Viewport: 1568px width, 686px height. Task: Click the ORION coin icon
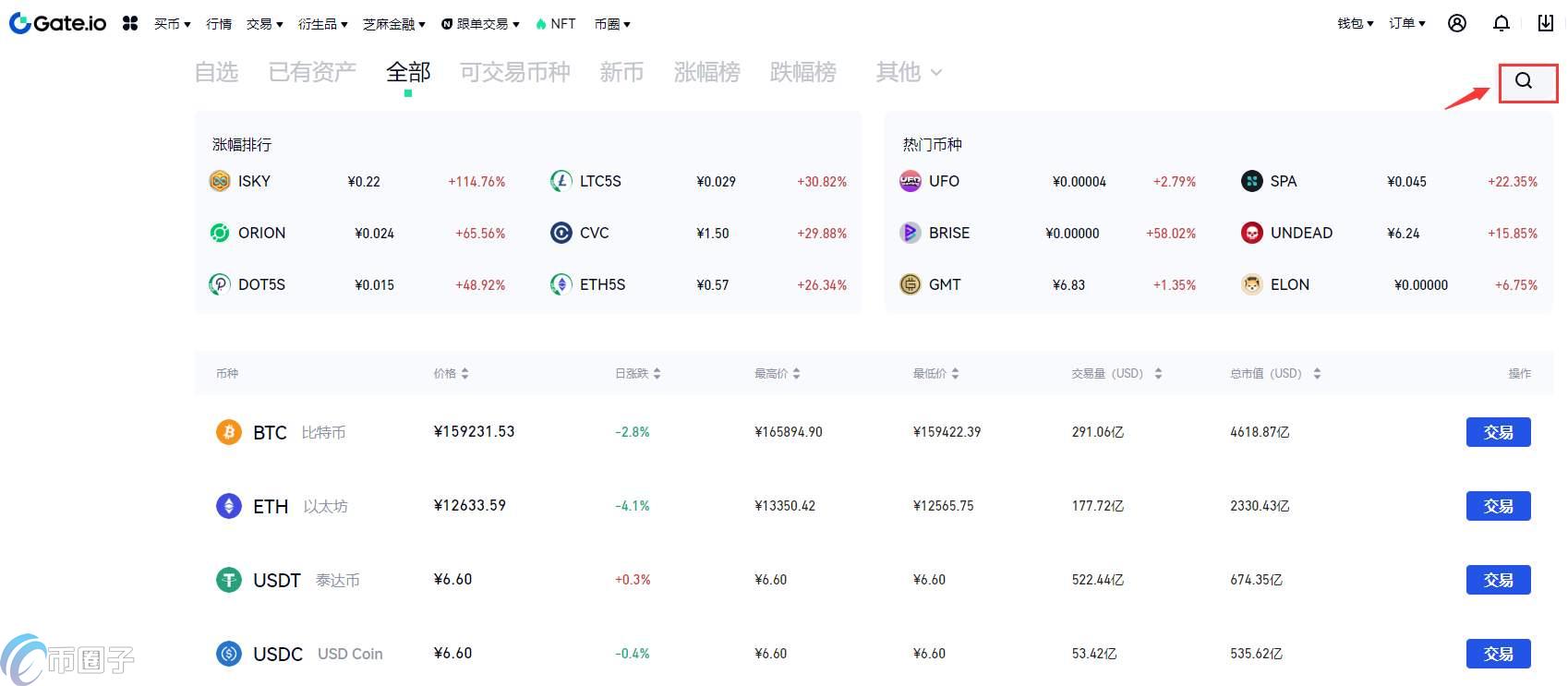[220, 233]
